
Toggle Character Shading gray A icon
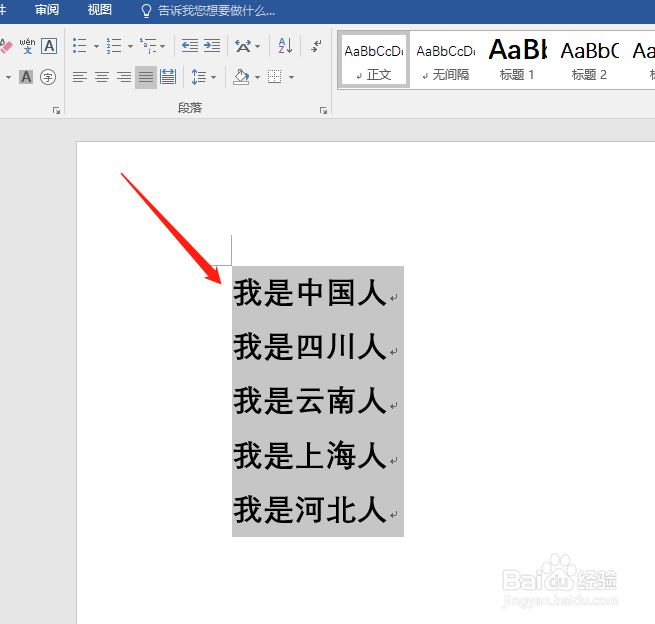[x=26, y=77]
